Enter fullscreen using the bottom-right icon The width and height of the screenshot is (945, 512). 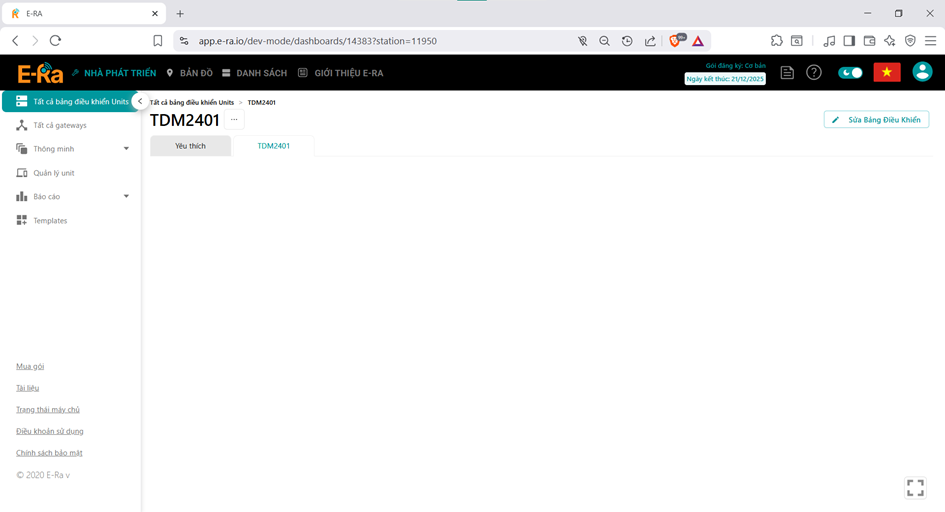(914, 487)
